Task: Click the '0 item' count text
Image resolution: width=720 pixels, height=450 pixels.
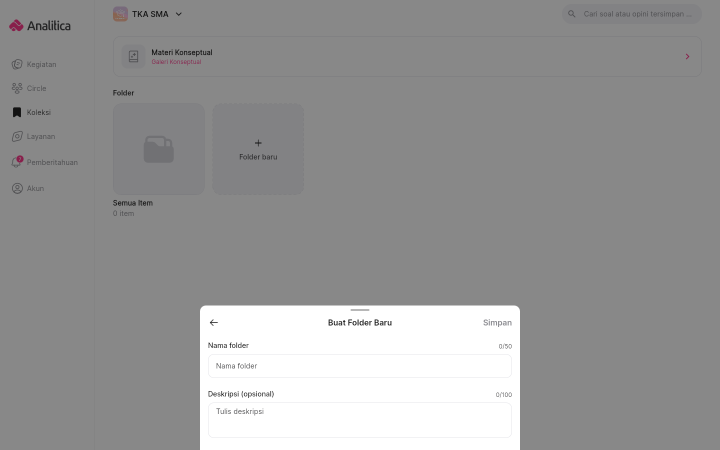Action: (124, 214)
